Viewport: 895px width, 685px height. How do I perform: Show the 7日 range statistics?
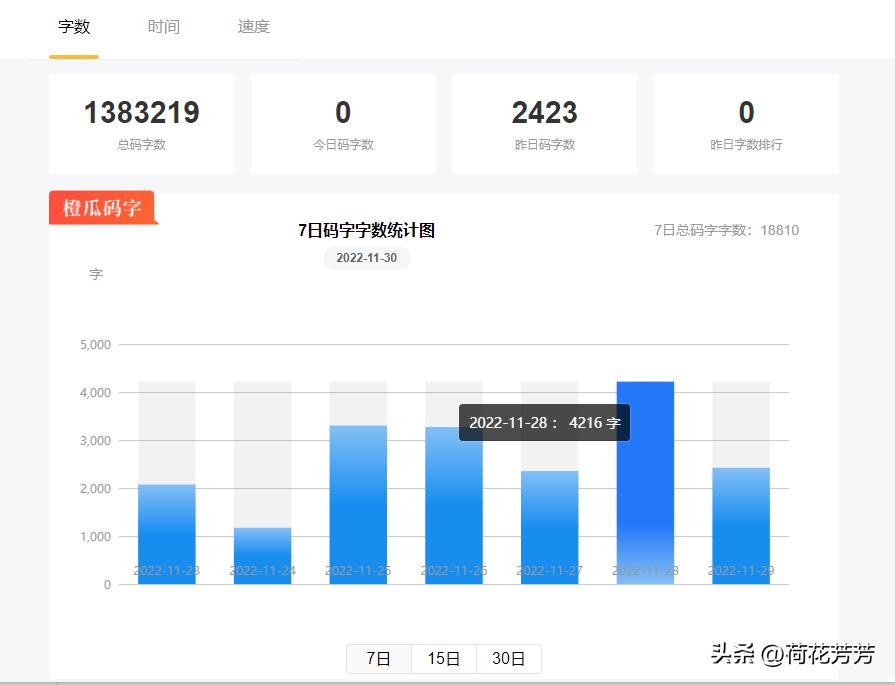pyautogui.click(x=379, y=659)
